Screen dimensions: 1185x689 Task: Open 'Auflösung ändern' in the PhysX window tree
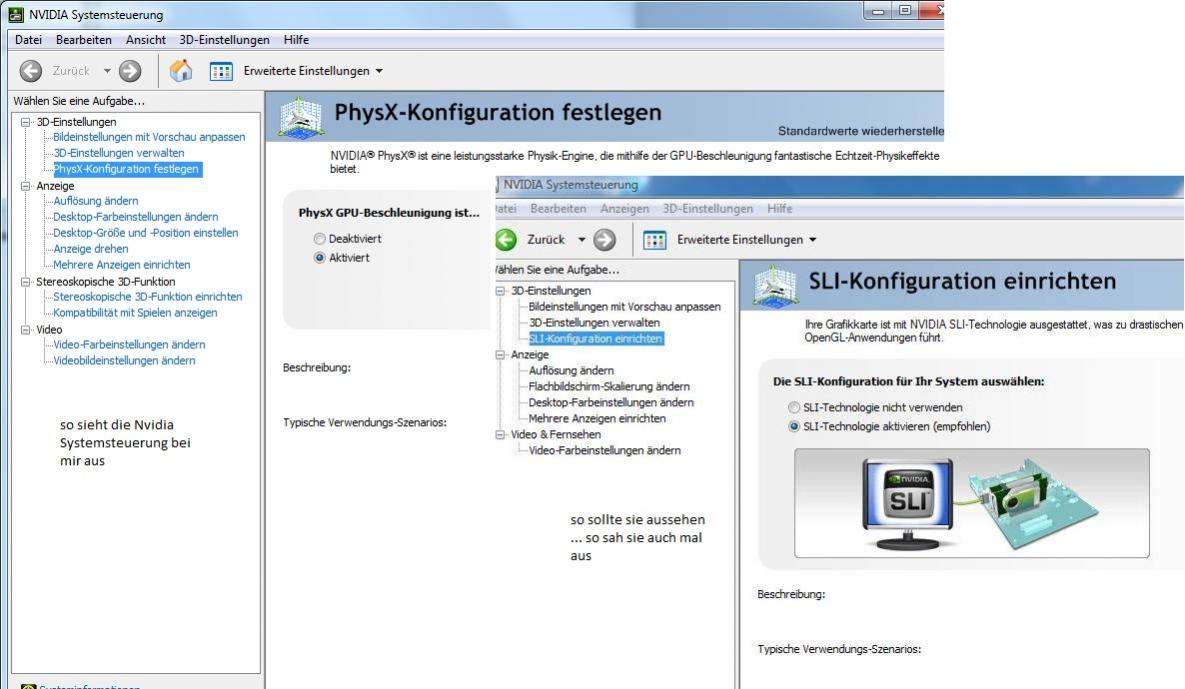click(96, 201)
